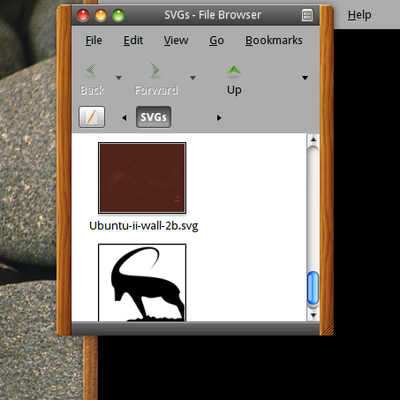Select the black ibex silhouette thumbnail
400x400 pixels.
coord(142,283)
